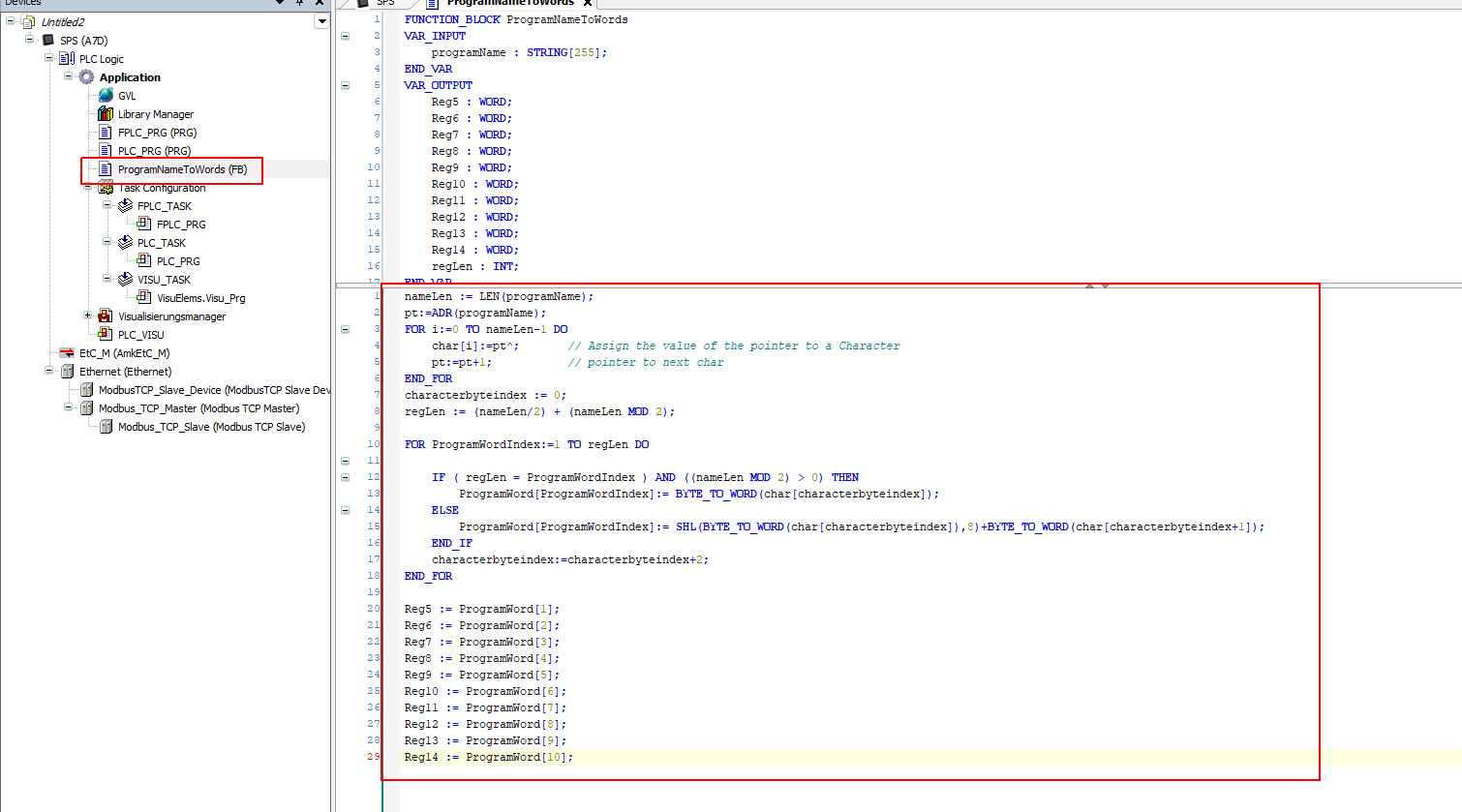Click the Task Configuration gear icon
Viewport: 1462px width, 812px height.
pos(106,188)
